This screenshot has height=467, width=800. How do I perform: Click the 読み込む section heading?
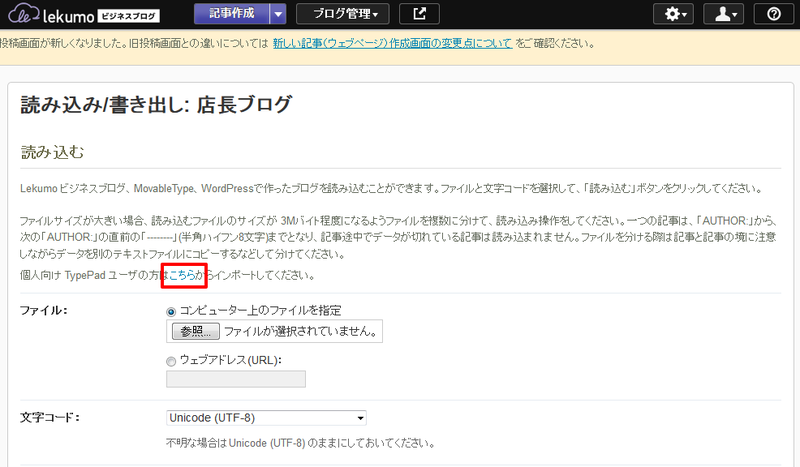pyautogui.click(x=53, y=152)
